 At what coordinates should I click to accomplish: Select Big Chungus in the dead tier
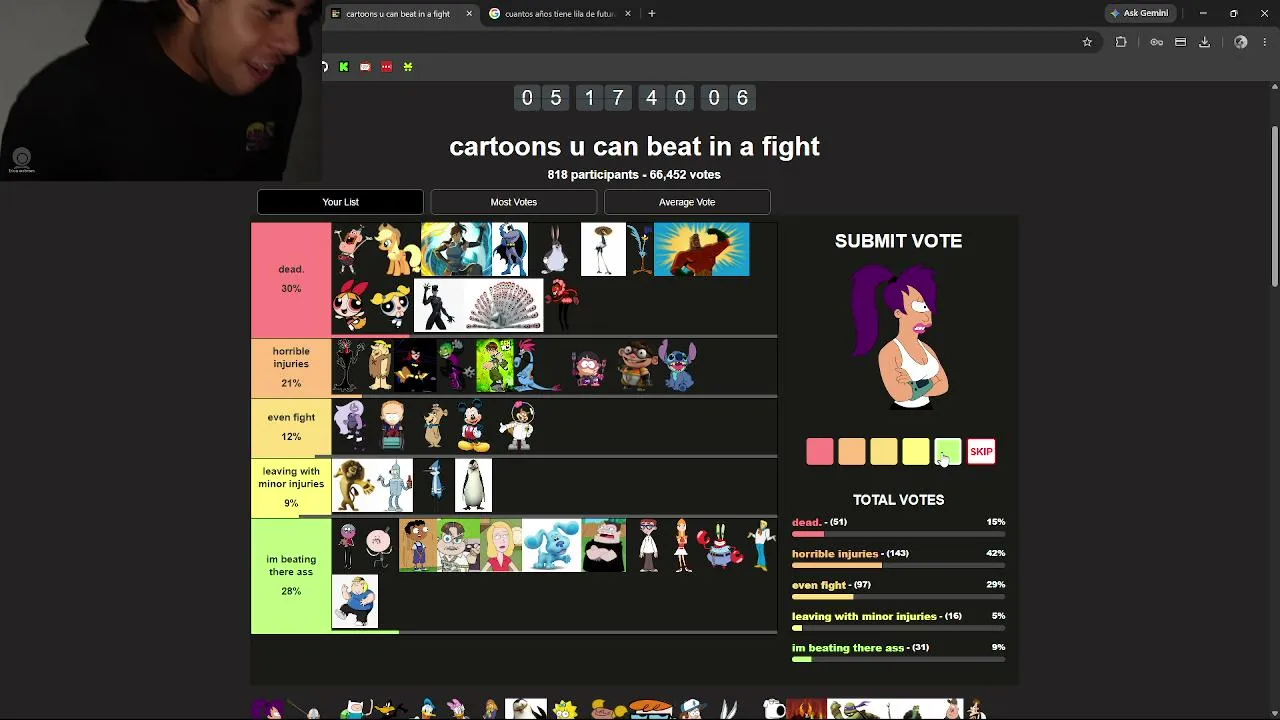554,249
